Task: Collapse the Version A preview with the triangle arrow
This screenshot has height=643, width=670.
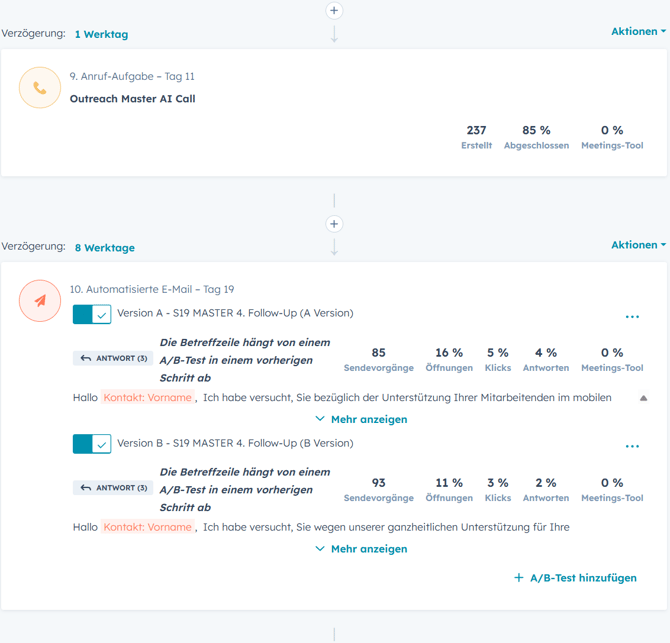Action: point(643,398)
